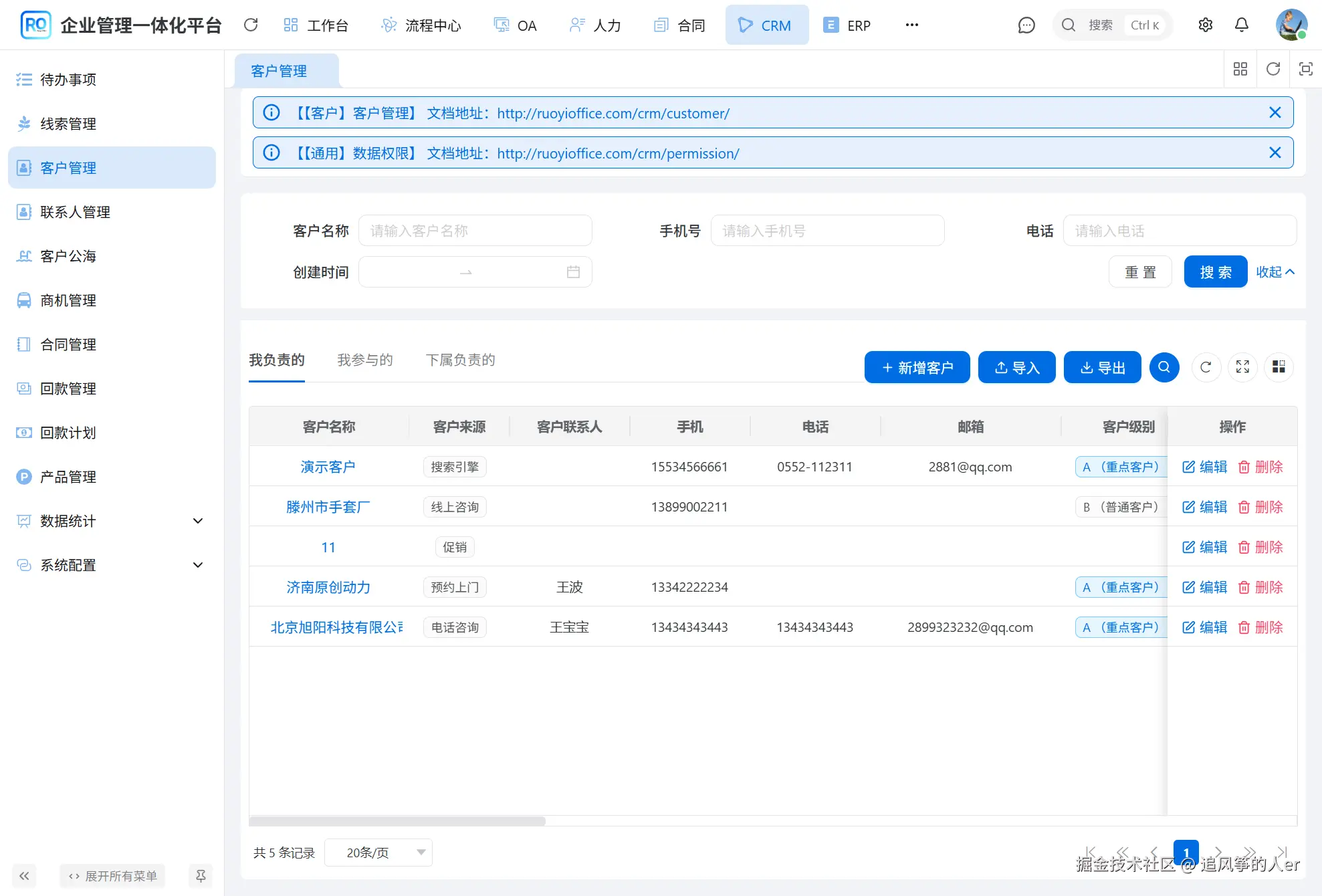Open the 20条/页 page size dropdown
Screen dimensions: 1322x896
pos(378,853)
